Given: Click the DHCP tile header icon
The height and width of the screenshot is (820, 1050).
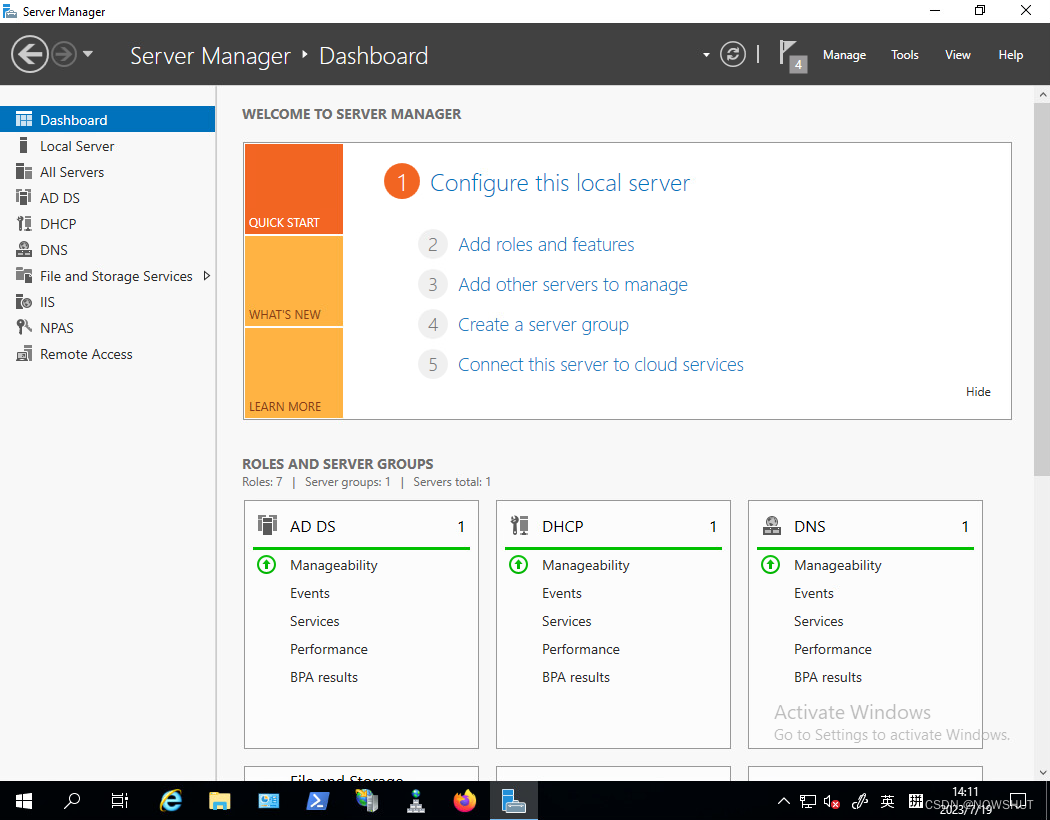Looking at the screenshot, I should pos(519,525).
